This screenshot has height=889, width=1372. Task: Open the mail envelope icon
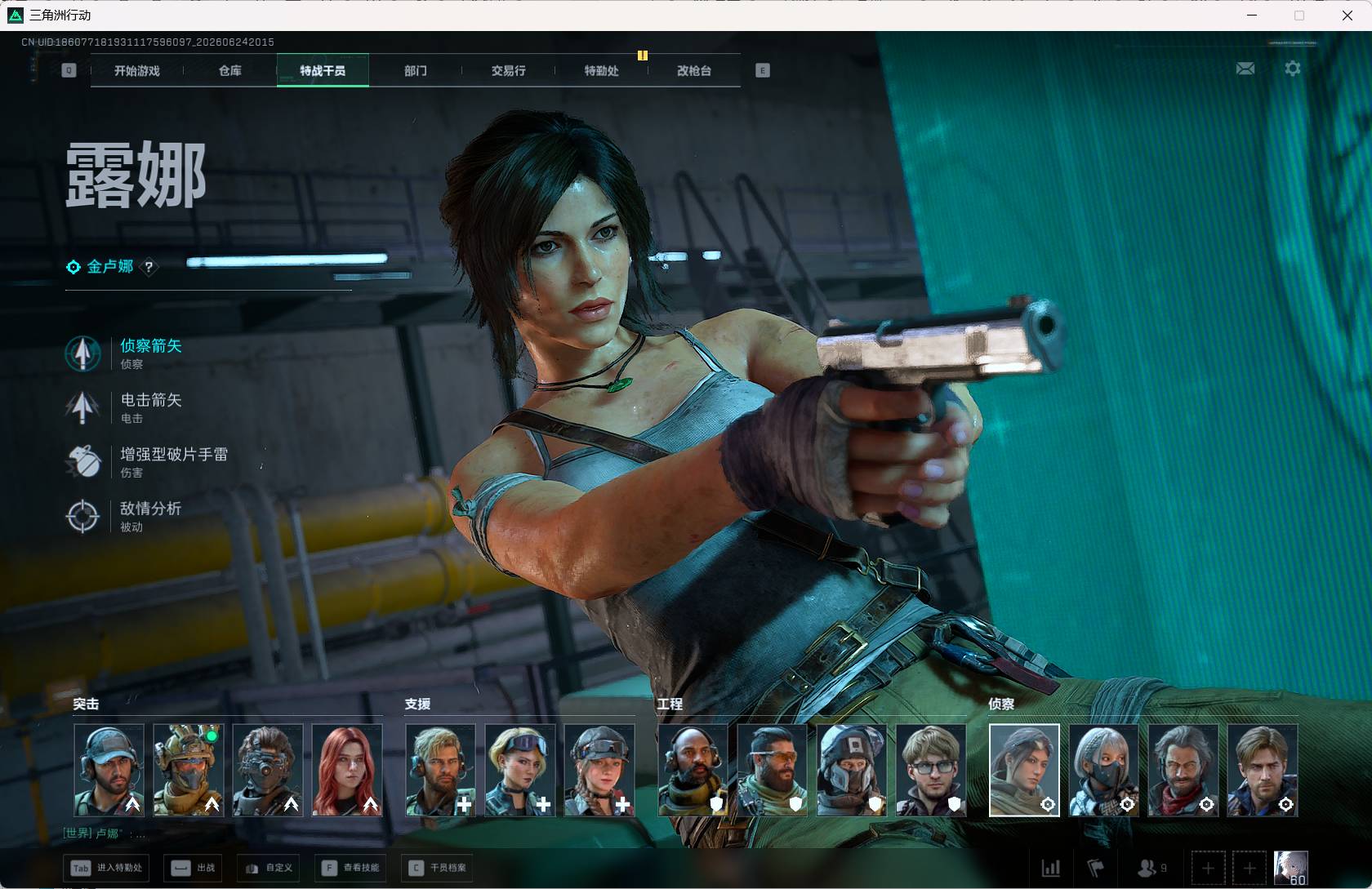(x=1245, y=69)
